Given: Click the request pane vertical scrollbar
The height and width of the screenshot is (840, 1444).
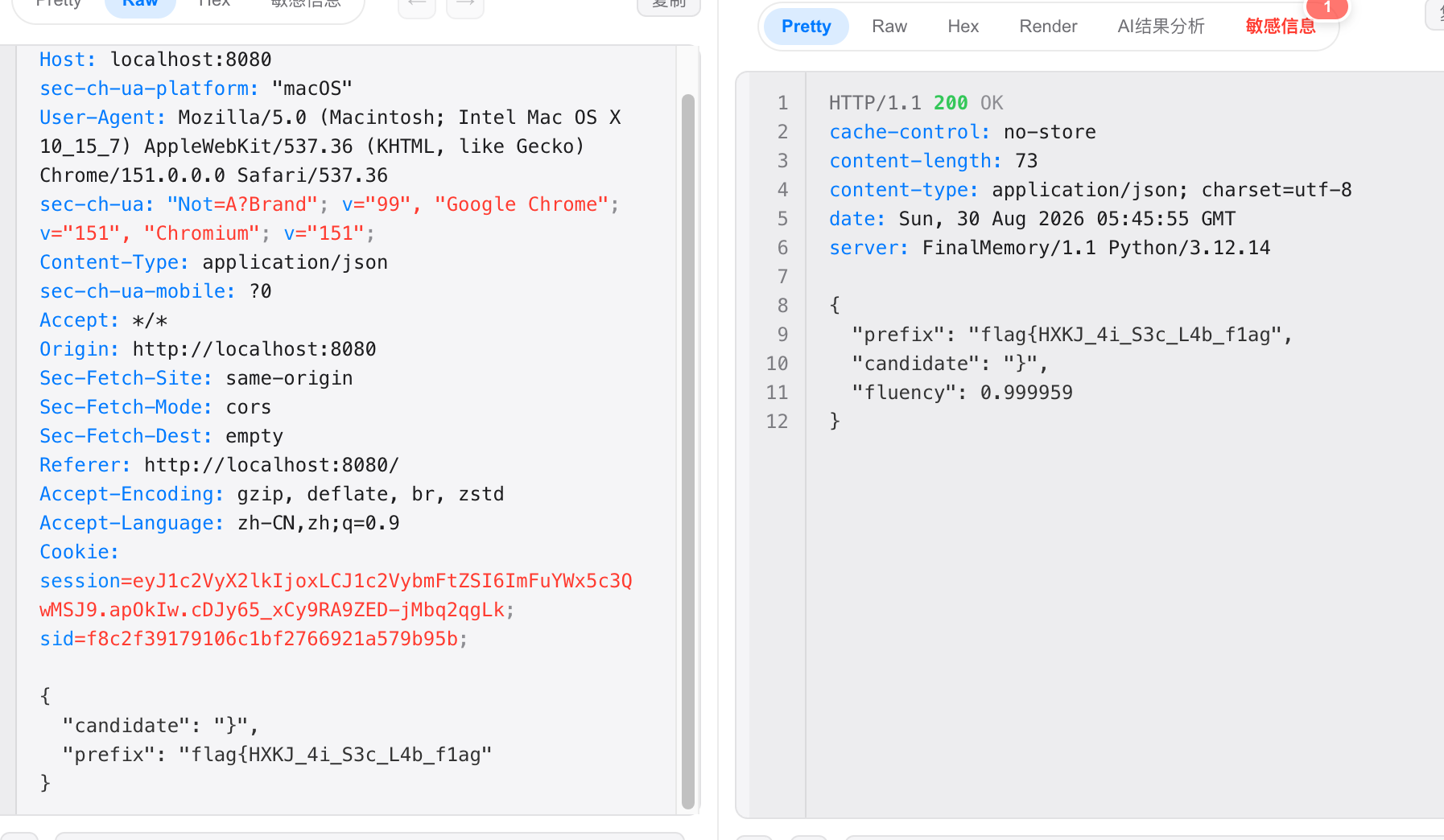Looking at the screenshot, I should coord(687,451).
